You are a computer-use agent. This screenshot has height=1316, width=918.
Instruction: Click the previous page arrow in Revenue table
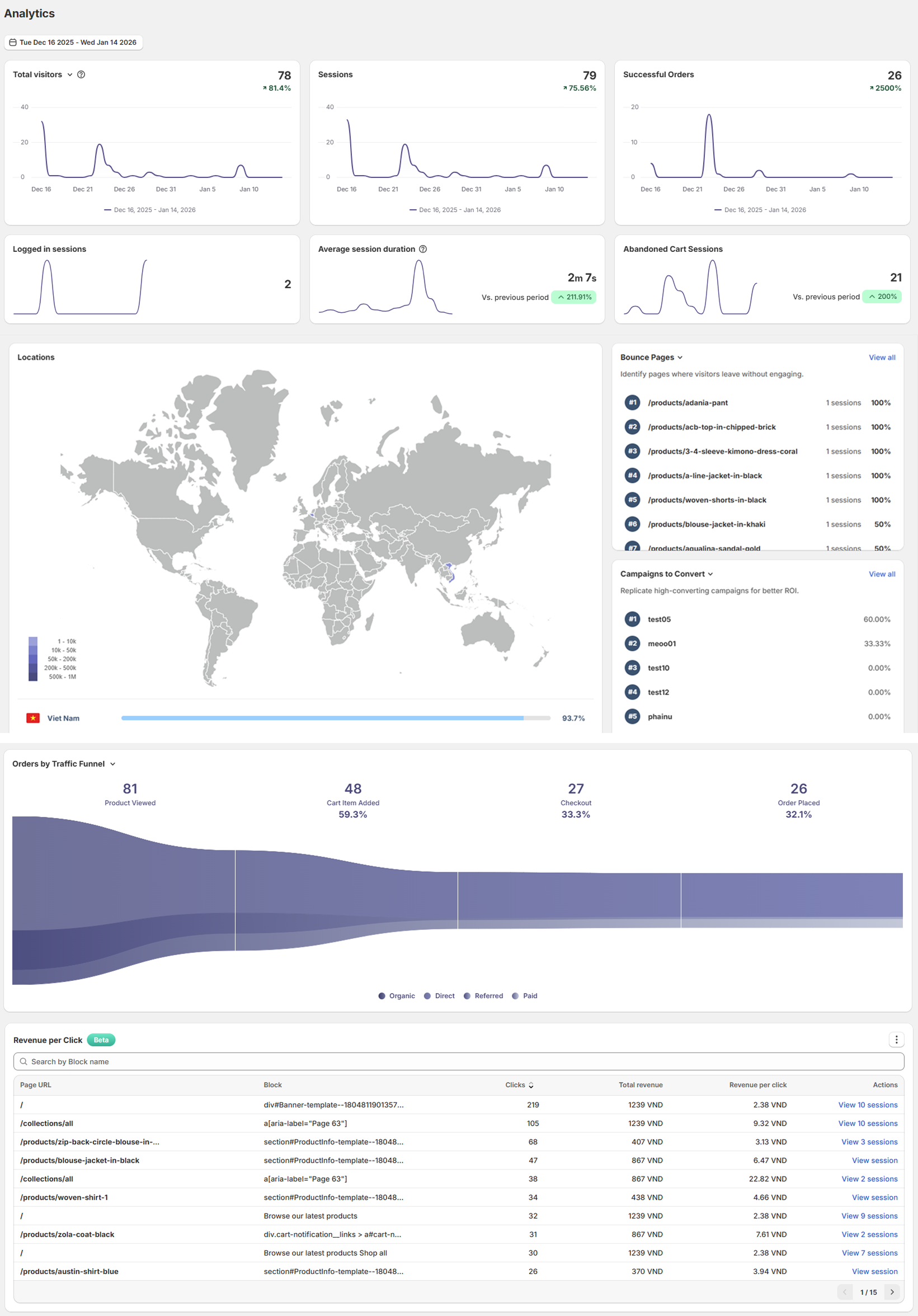tap(845, 1292)
